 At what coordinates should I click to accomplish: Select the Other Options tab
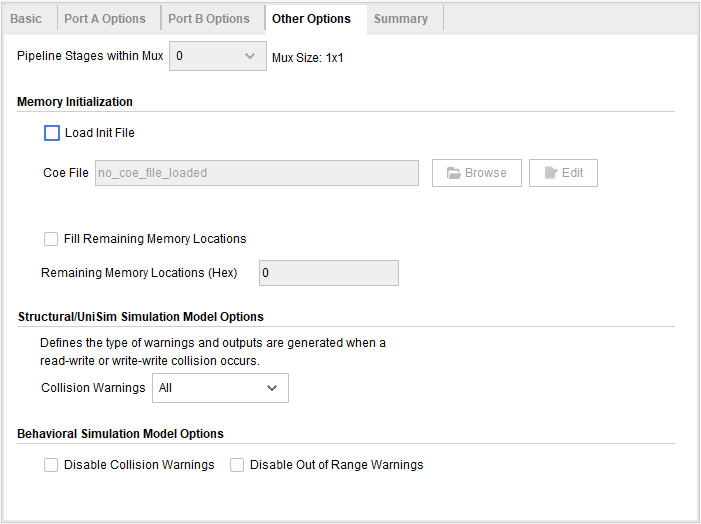point(311,19)
